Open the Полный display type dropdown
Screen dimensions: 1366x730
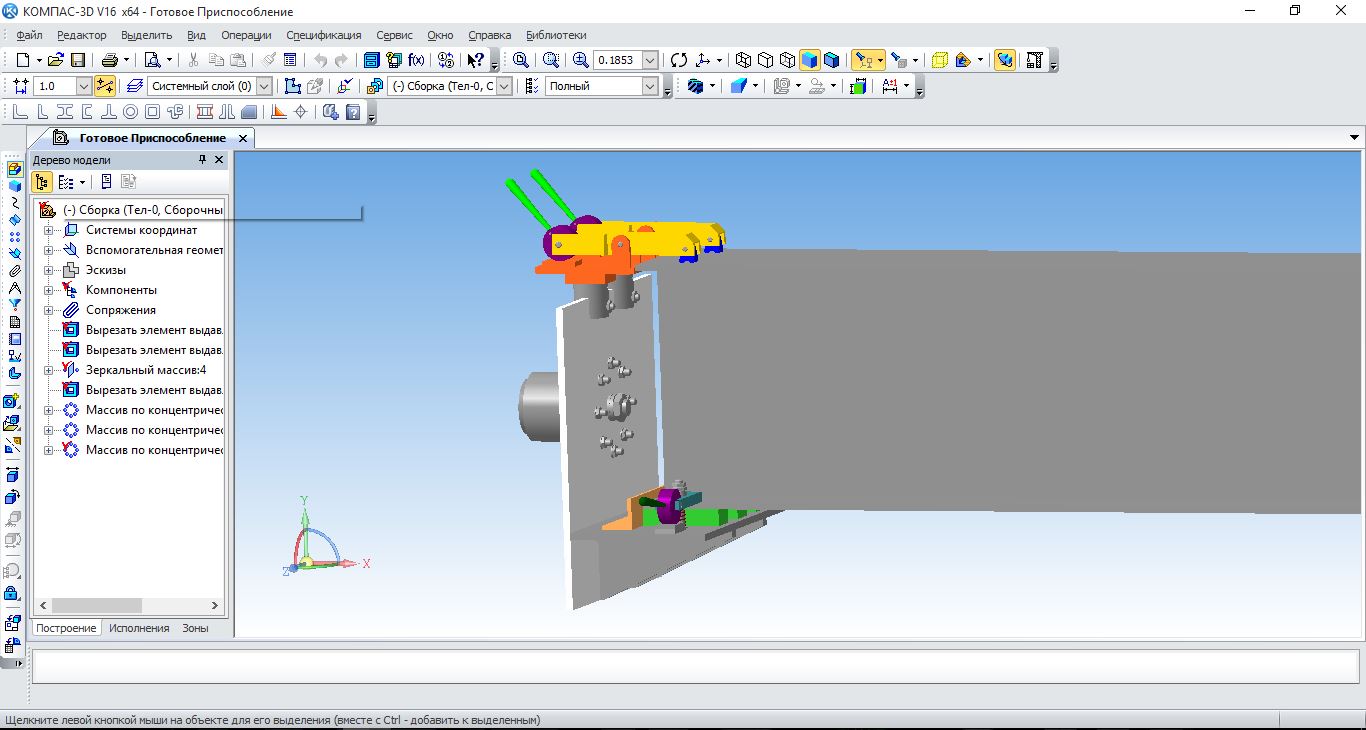(x=649, y=86)
